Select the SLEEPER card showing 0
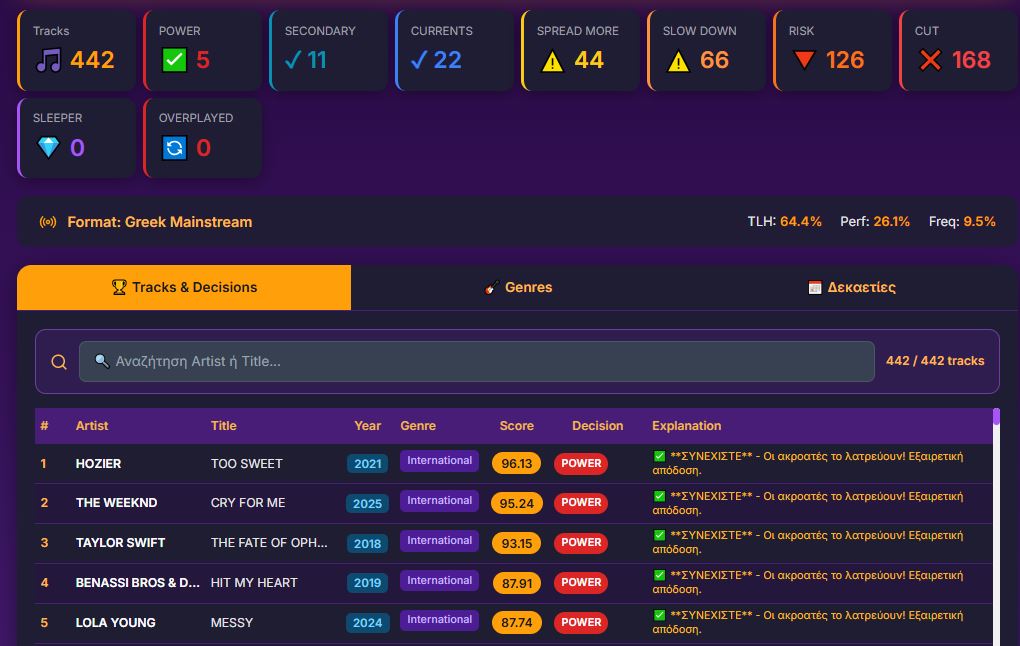Screen dimensions: 1020x646 [x=77, y=138]
